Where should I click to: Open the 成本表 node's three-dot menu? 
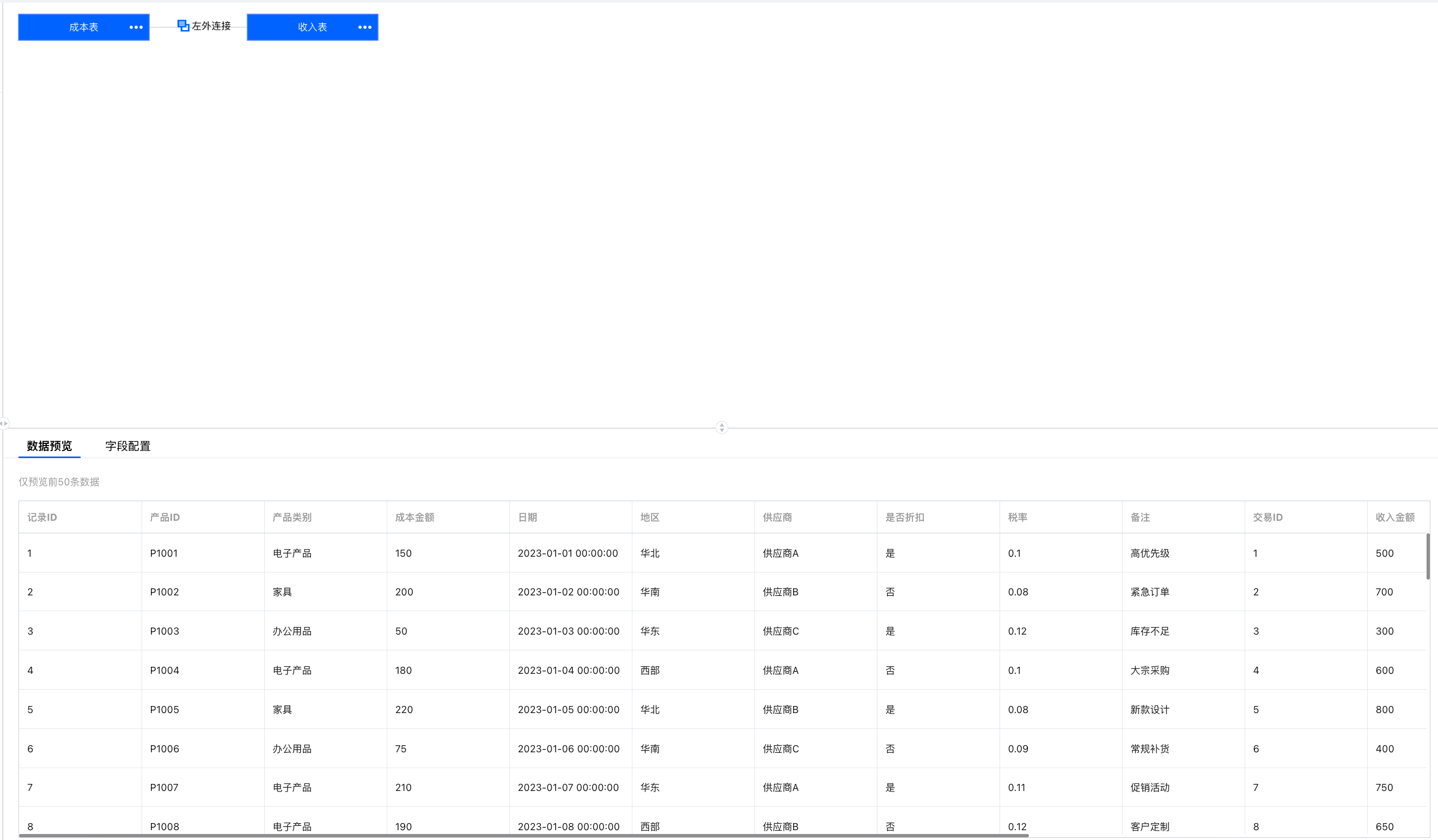(x=136, y=27)
